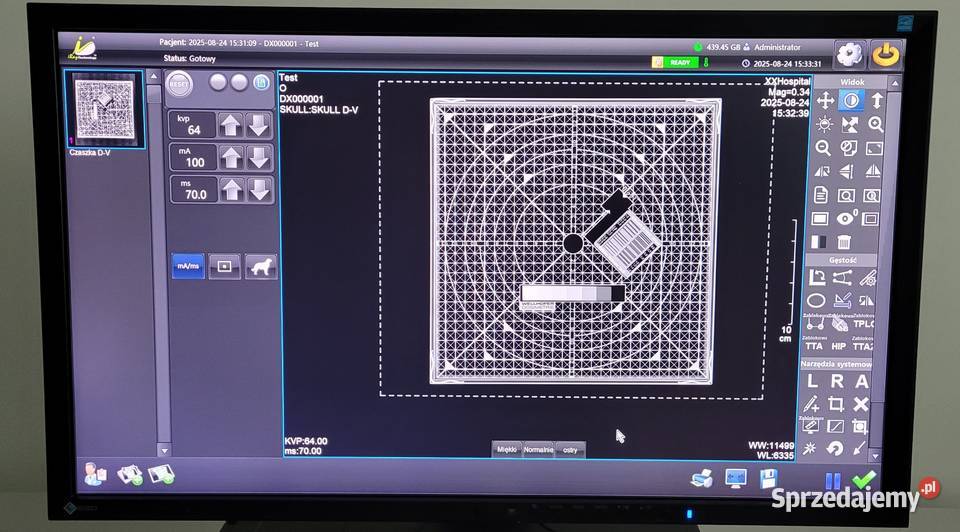Viewport: 960px width, 532px height.
Task: Add the A text annotation marker
Action: coord(861,381)
